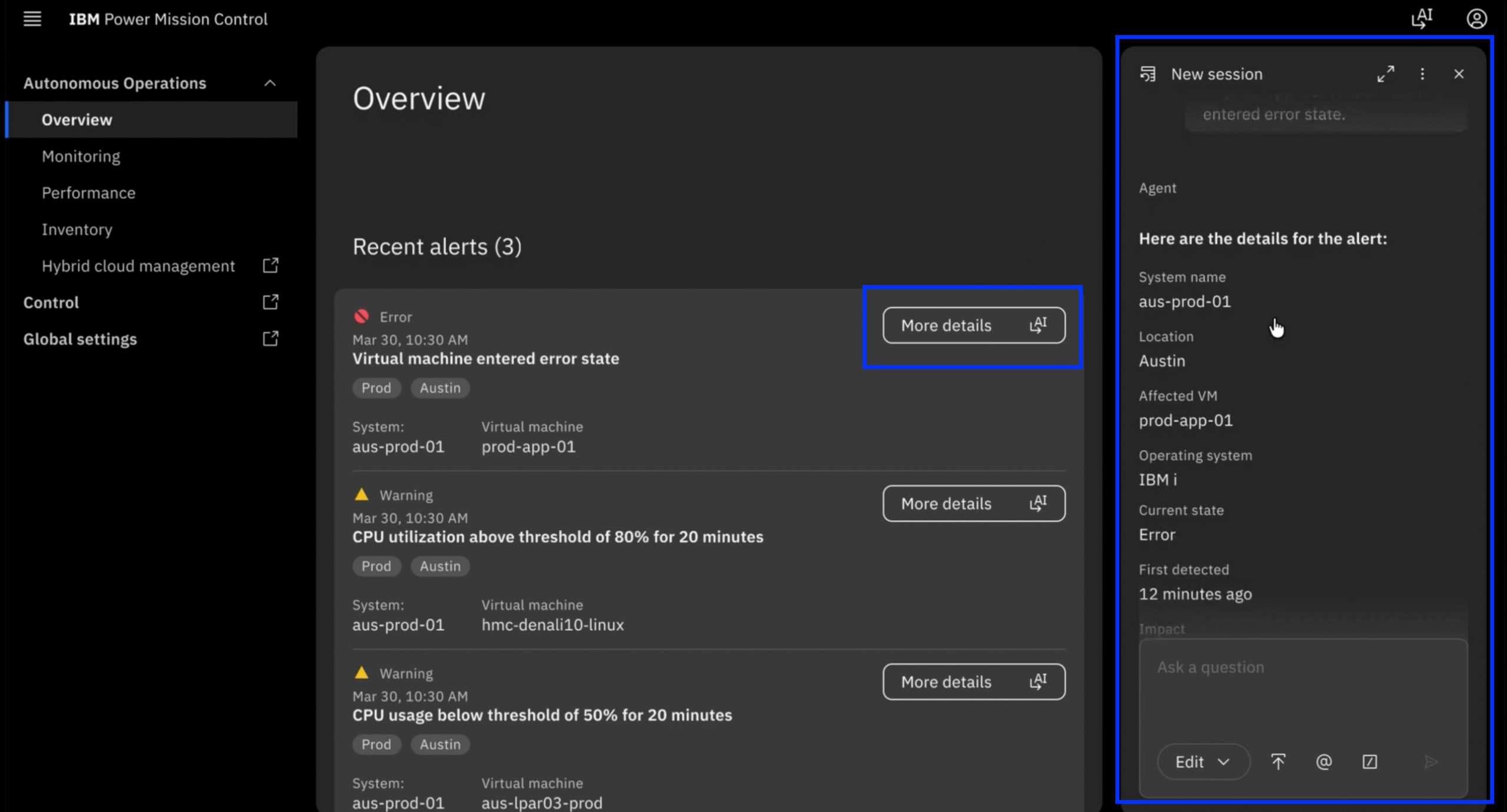Click the 'aus-lpar03-prod' virtual machine name
1507x812 pixels.
pos(542,803)
